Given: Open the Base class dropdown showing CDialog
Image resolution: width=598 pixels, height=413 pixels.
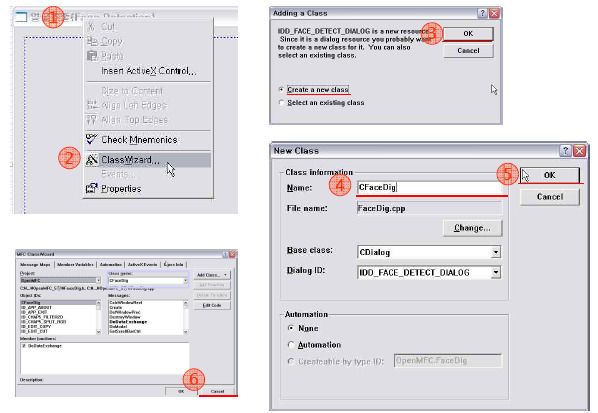Looking at the screenshot, I should pos(495,252).
